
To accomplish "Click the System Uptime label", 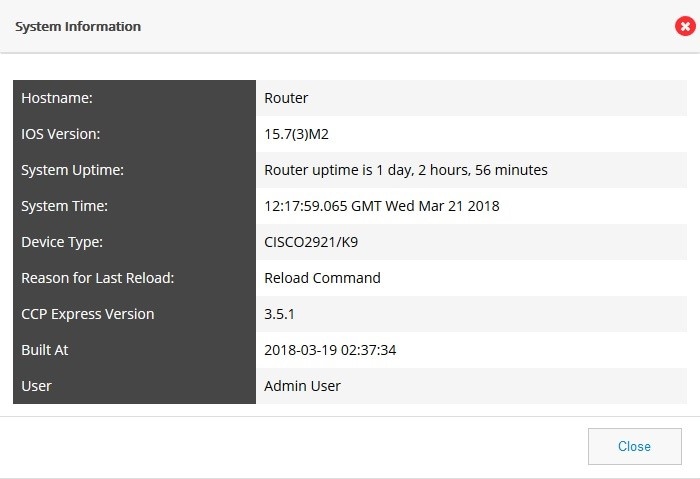I will point(72,170).
